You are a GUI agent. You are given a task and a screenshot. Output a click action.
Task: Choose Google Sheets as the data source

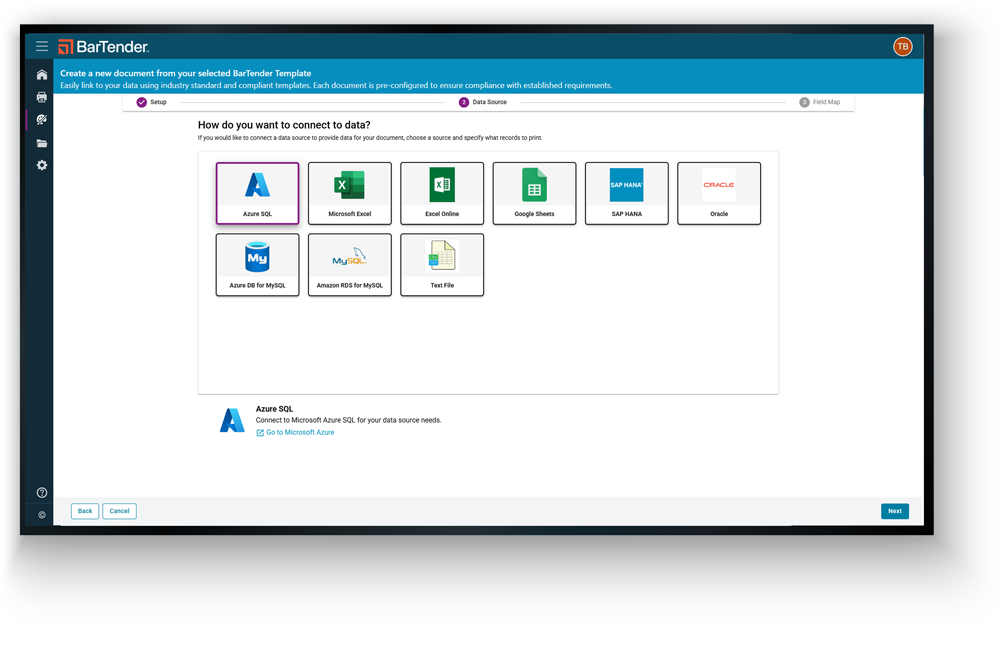coord(534,192)
